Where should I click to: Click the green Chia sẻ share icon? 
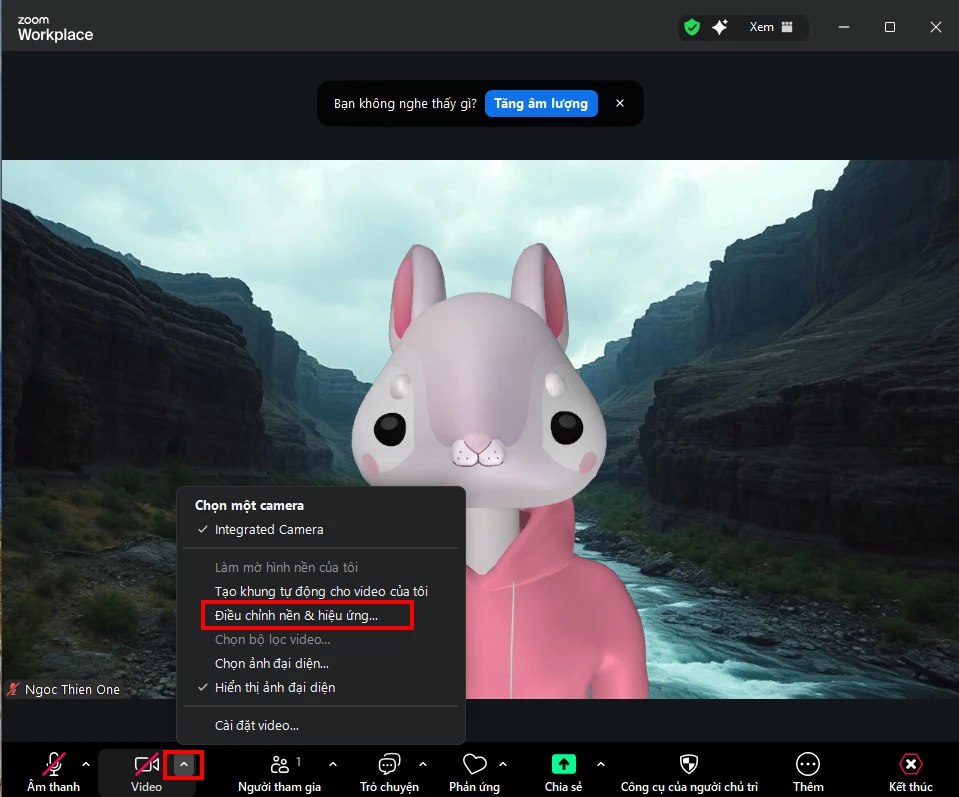[564, 766]
